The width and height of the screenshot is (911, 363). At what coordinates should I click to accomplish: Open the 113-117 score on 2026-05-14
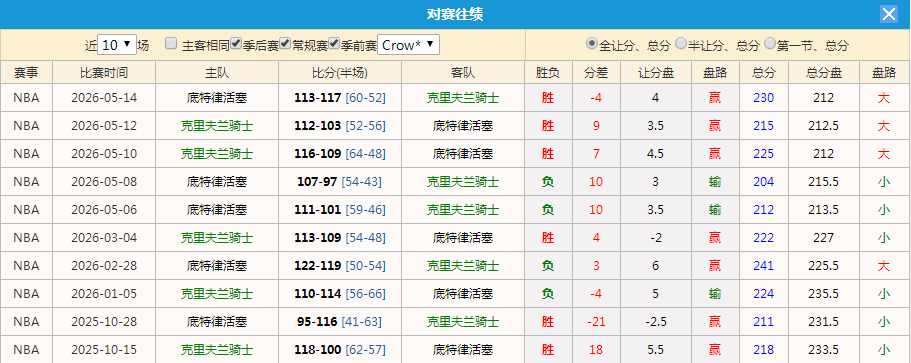coord(318,98)
